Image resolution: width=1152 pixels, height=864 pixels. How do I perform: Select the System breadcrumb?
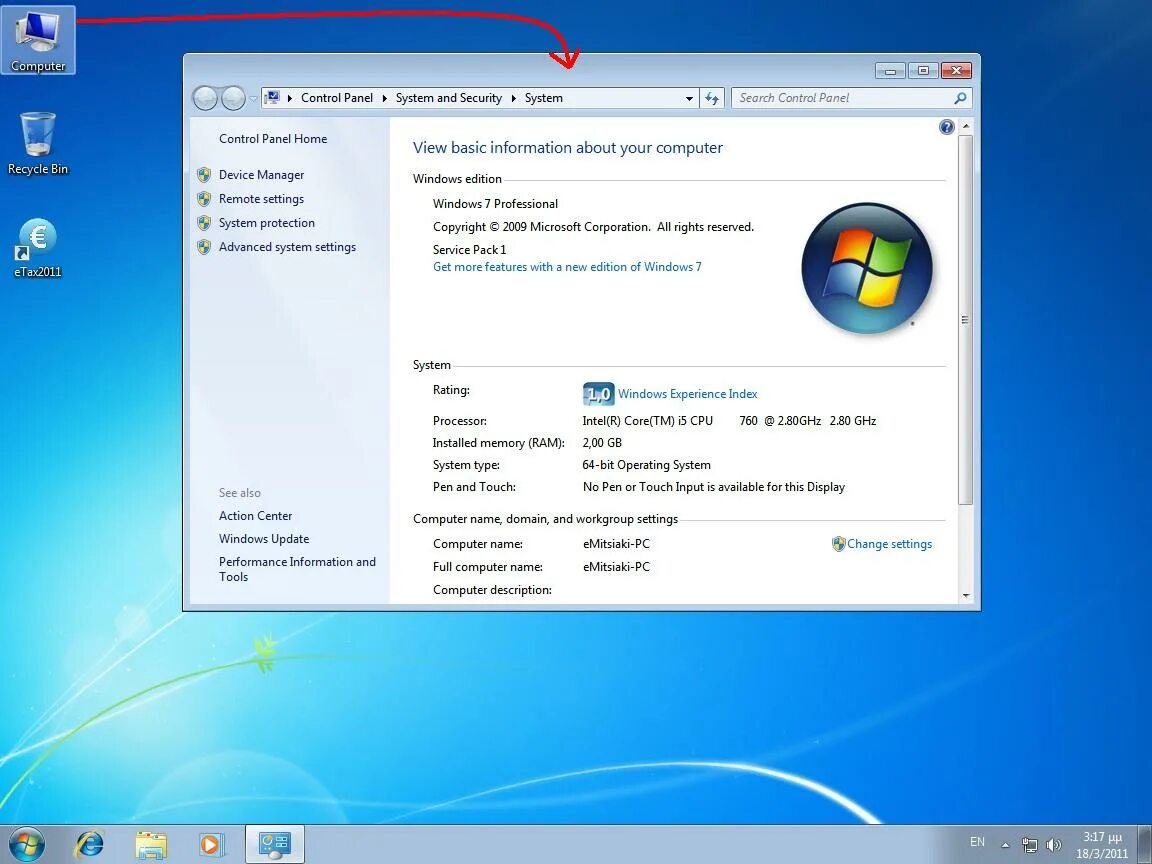[x=544, y=98]
